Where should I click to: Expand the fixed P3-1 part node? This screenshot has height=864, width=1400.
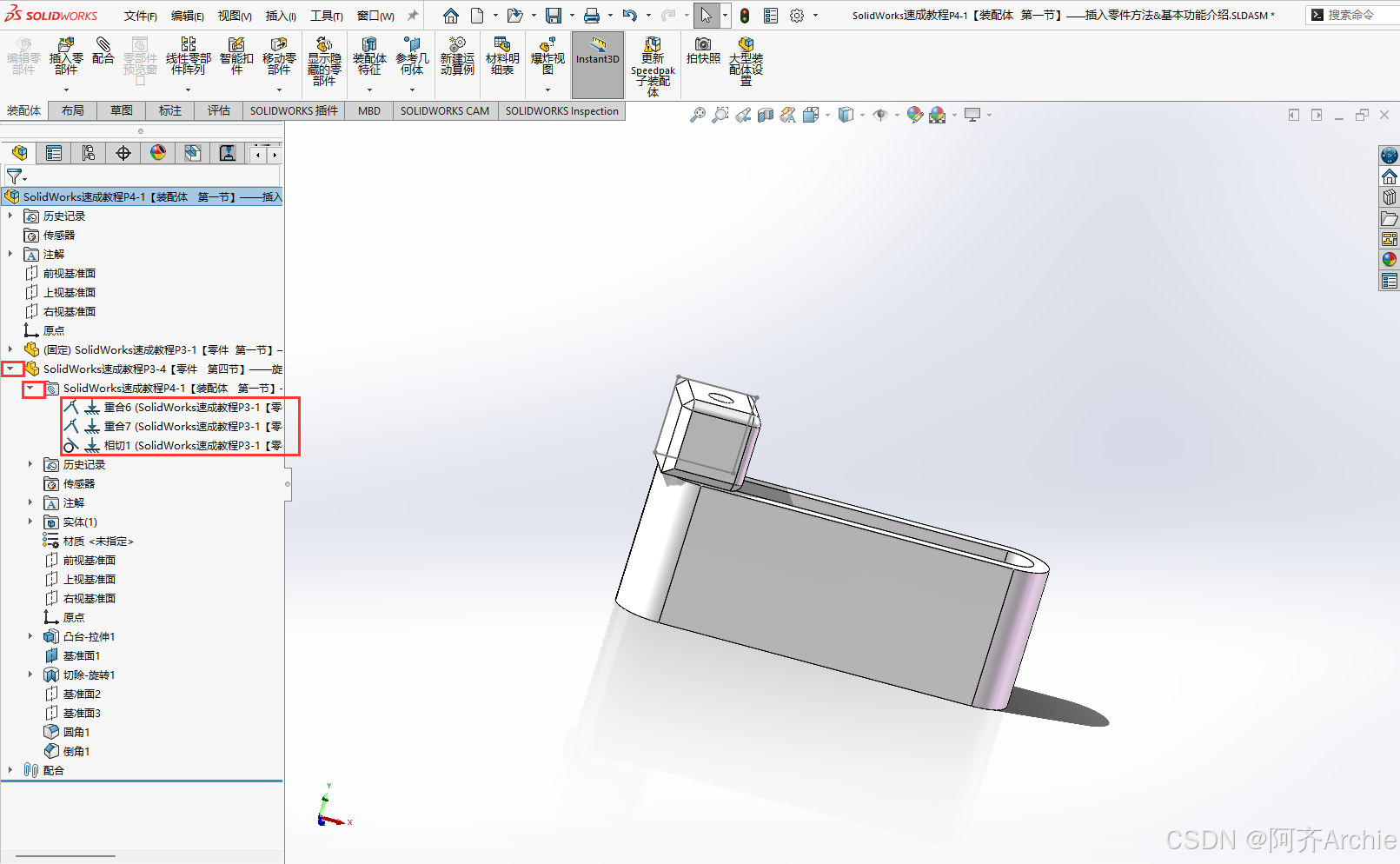[10, 349]
